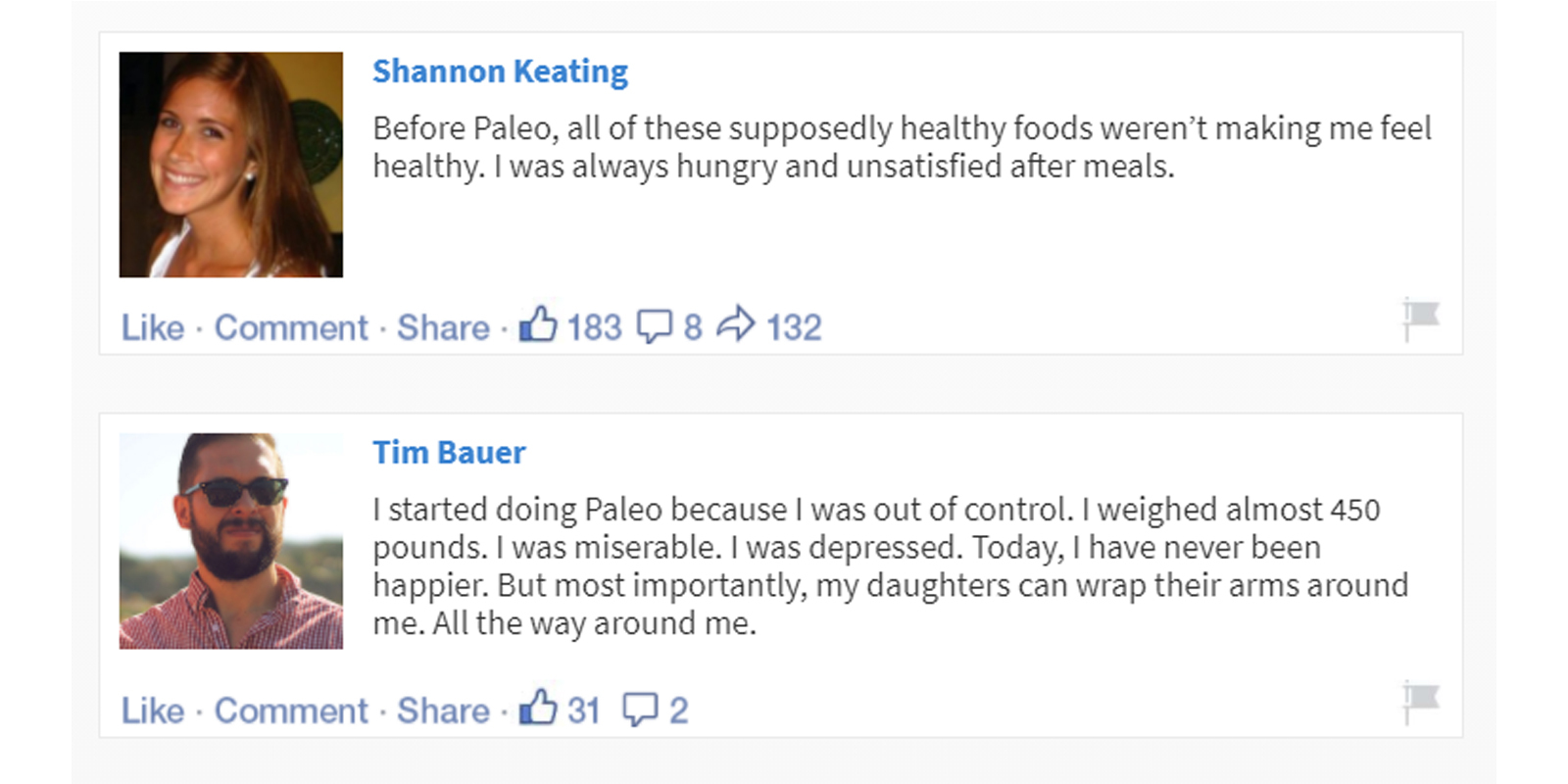This screenshot has width=1568, height=784.
Task: Click the comment bubble icon showing 2 replies
Action: tap(642, 710)
